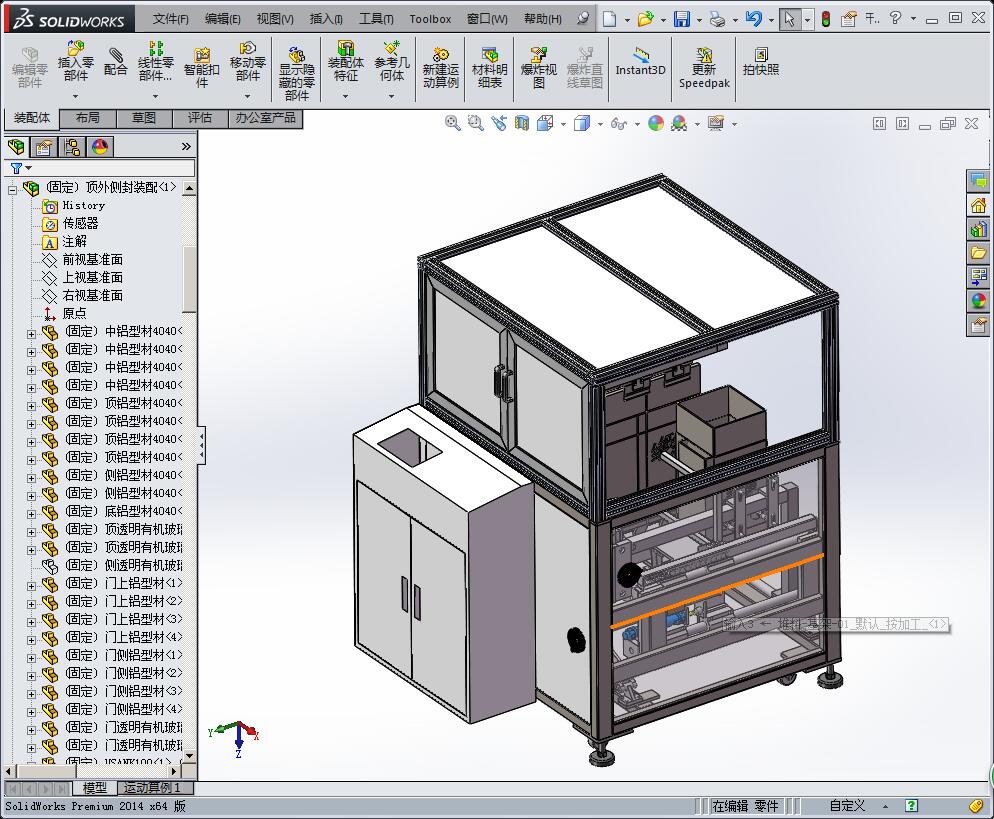Open the Exploded View tool

[538, 68]
